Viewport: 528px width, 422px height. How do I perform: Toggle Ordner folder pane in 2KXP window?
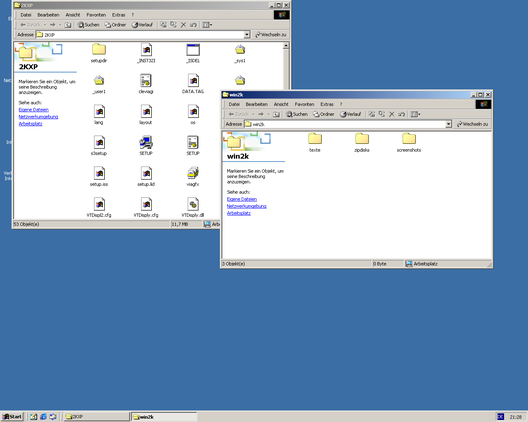click(116, 25)
